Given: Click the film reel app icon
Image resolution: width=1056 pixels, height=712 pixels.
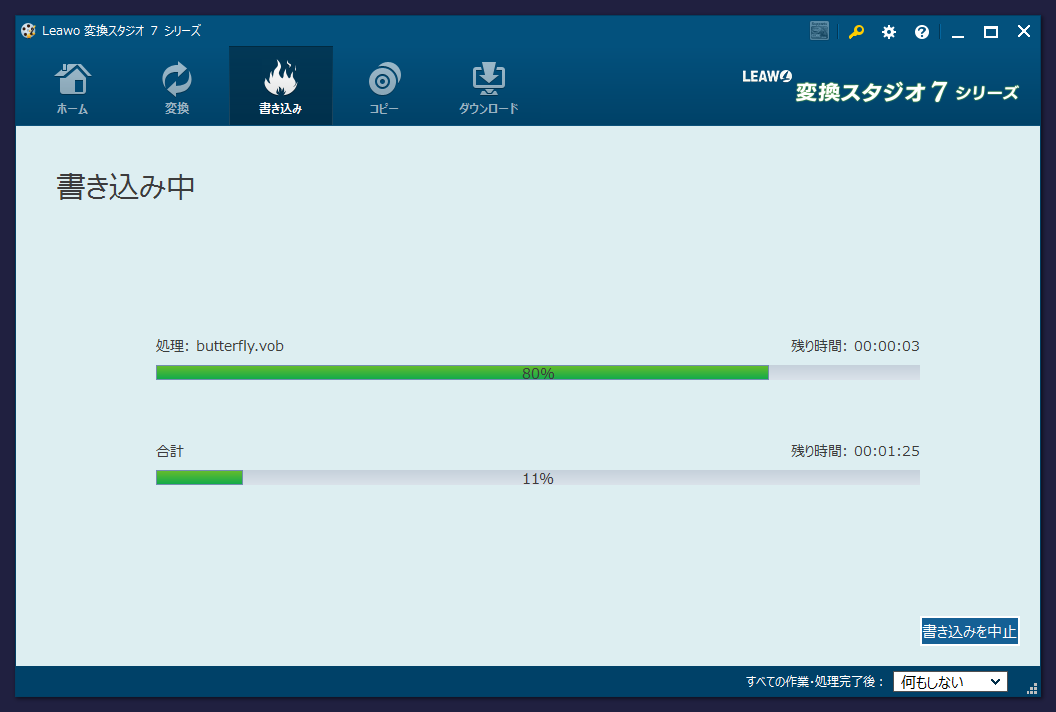Looking at the screenshot, I should click(x=28, y=31).
